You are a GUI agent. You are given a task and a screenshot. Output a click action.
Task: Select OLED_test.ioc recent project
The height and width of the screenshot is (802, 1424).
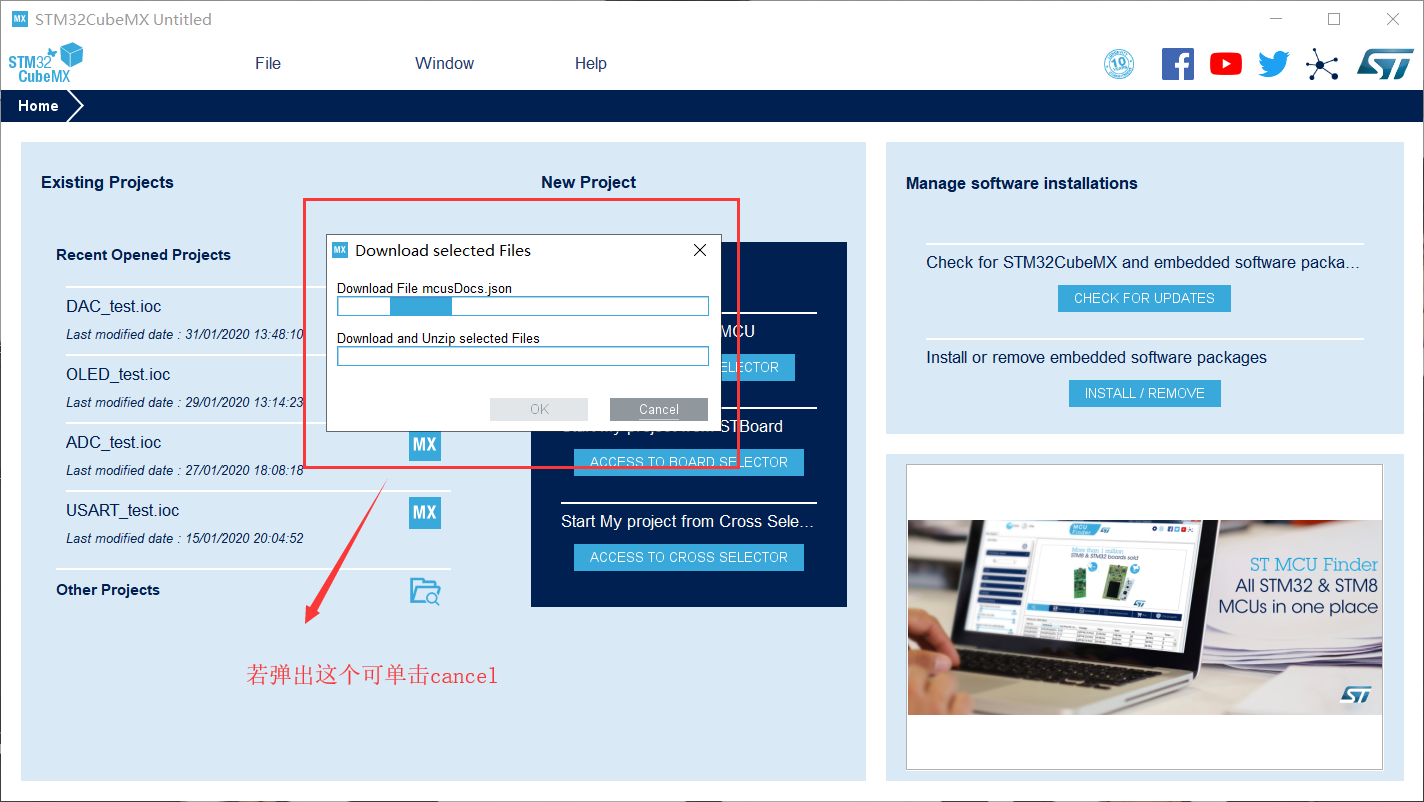pyautogui.click(x=118, y=374)
